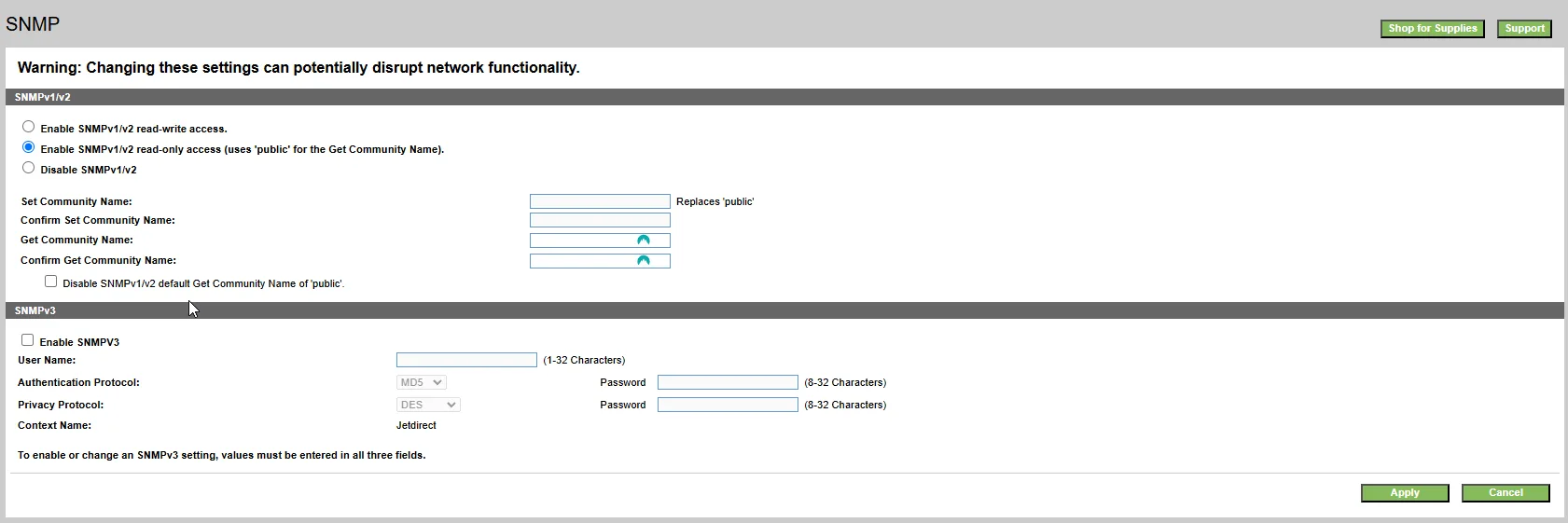Select Enable SNMPv1/v2 read-write access
This screenshot has width=1568, height=523.
[x=28, y=127]
